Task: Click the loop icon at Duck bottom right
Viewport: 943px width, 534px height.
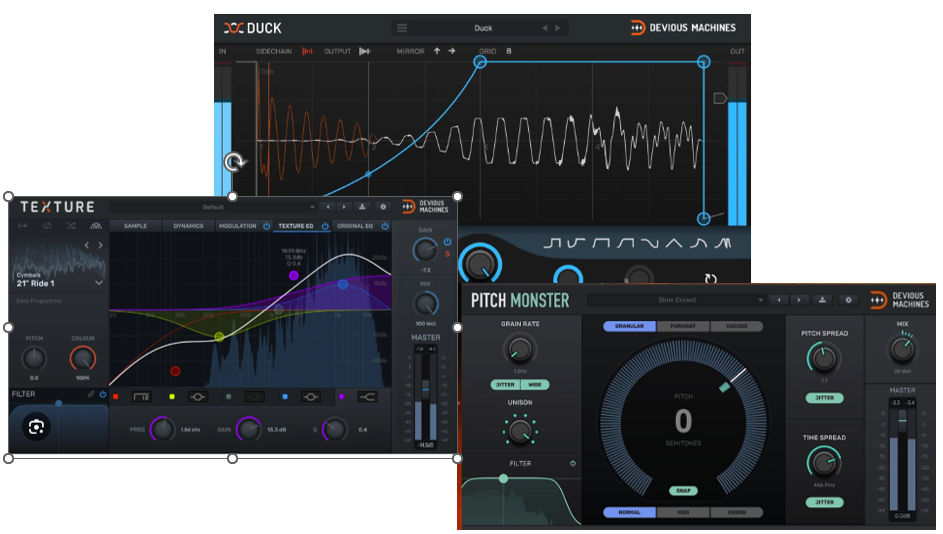Action: [x=710, y=278]
